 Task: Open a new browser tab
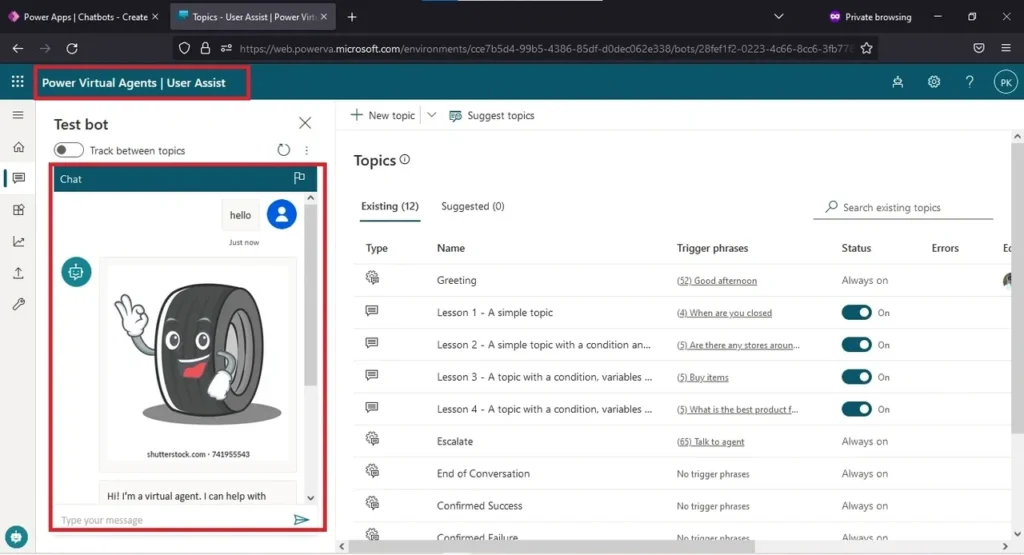click(x=352, y=17)
